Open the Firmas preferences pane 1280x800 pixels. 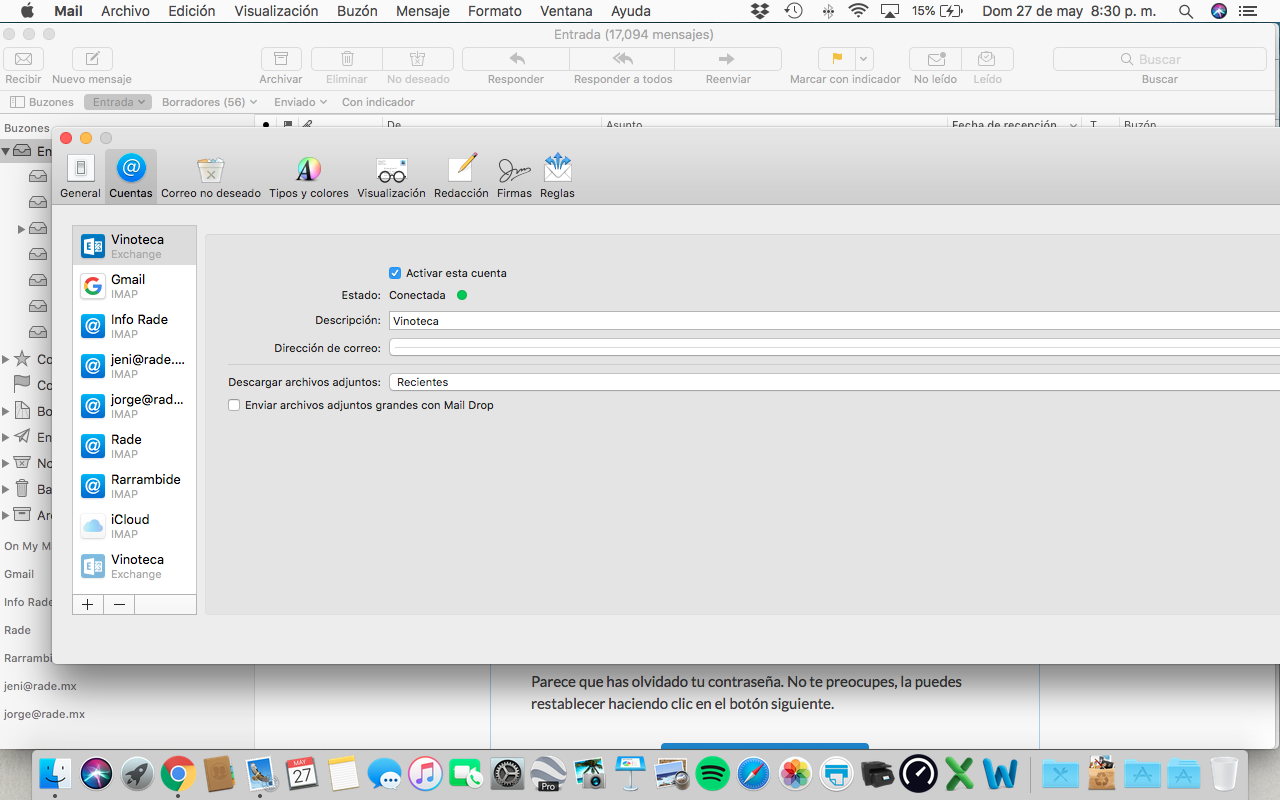click(x=514, y=176)
